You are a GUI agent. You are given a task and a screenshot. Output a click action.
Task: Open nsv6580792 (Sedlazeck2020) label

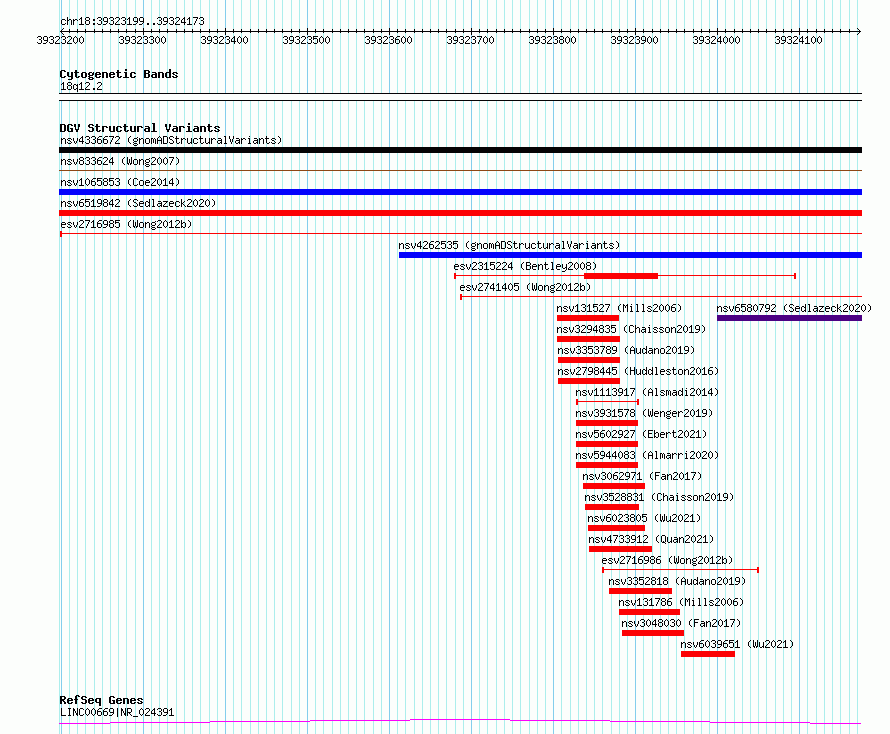[x=794, y=308]
